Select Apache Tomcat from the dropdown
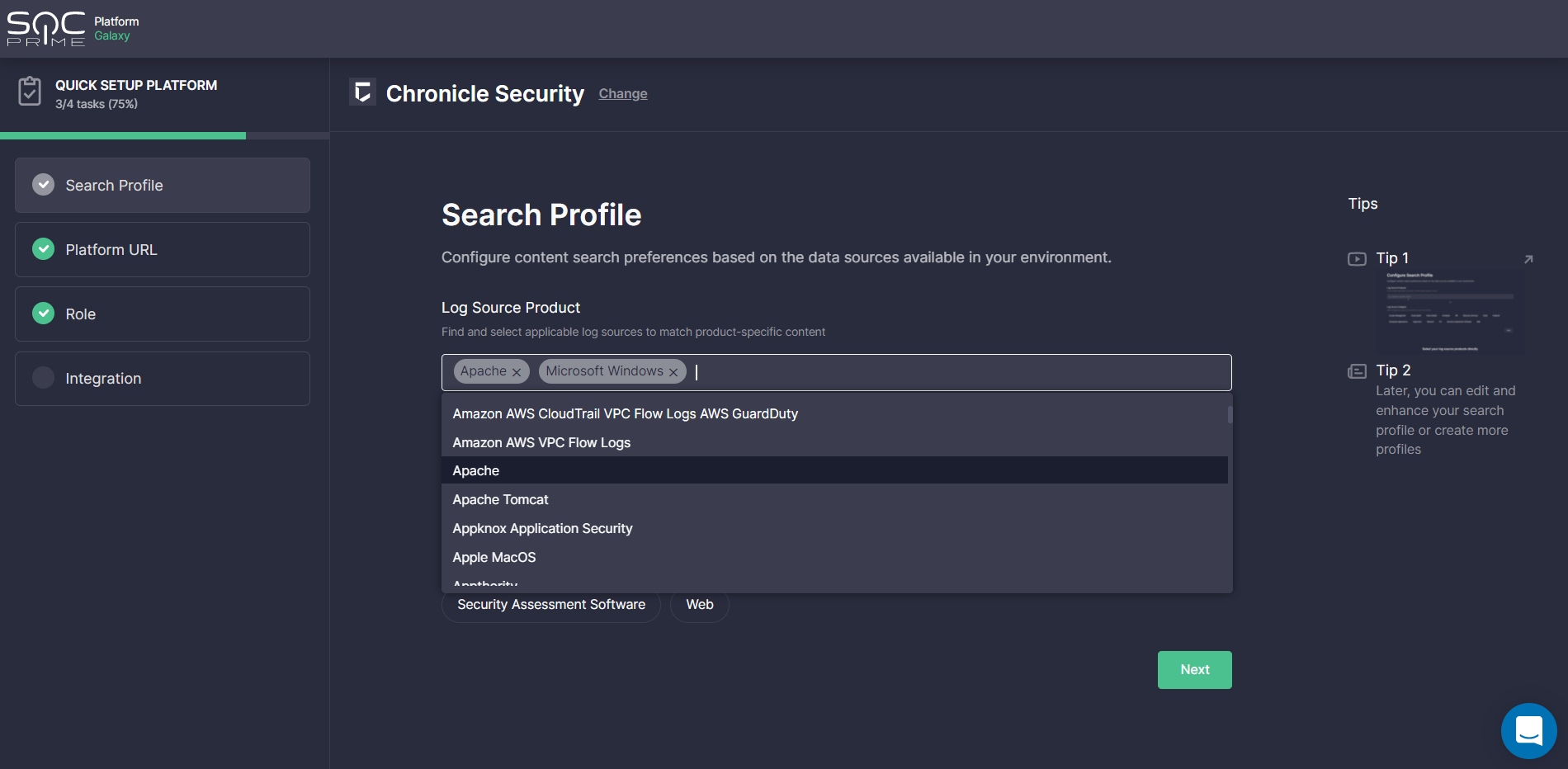The image size is (1568, 769). (x=500, y=500)
